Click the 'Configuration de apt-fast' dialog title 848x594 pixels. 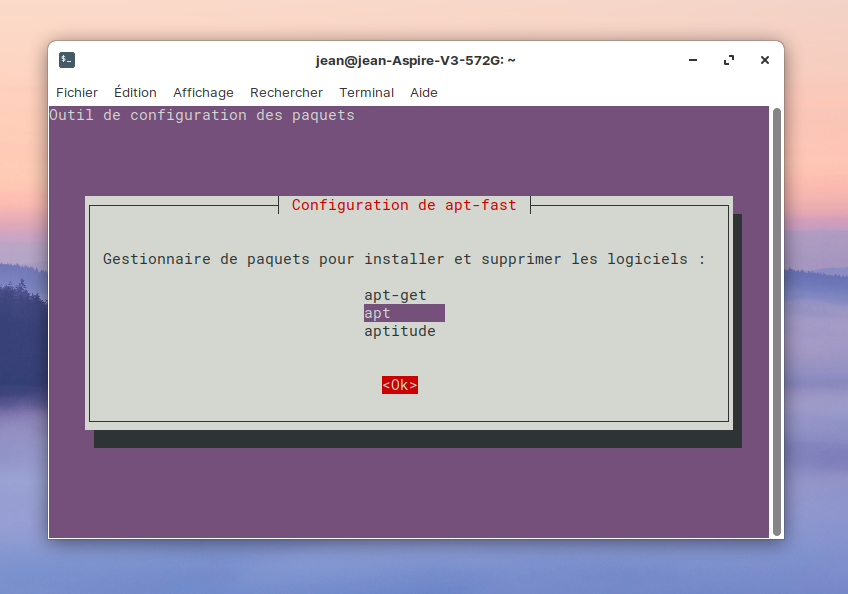[x=404, y=205]
